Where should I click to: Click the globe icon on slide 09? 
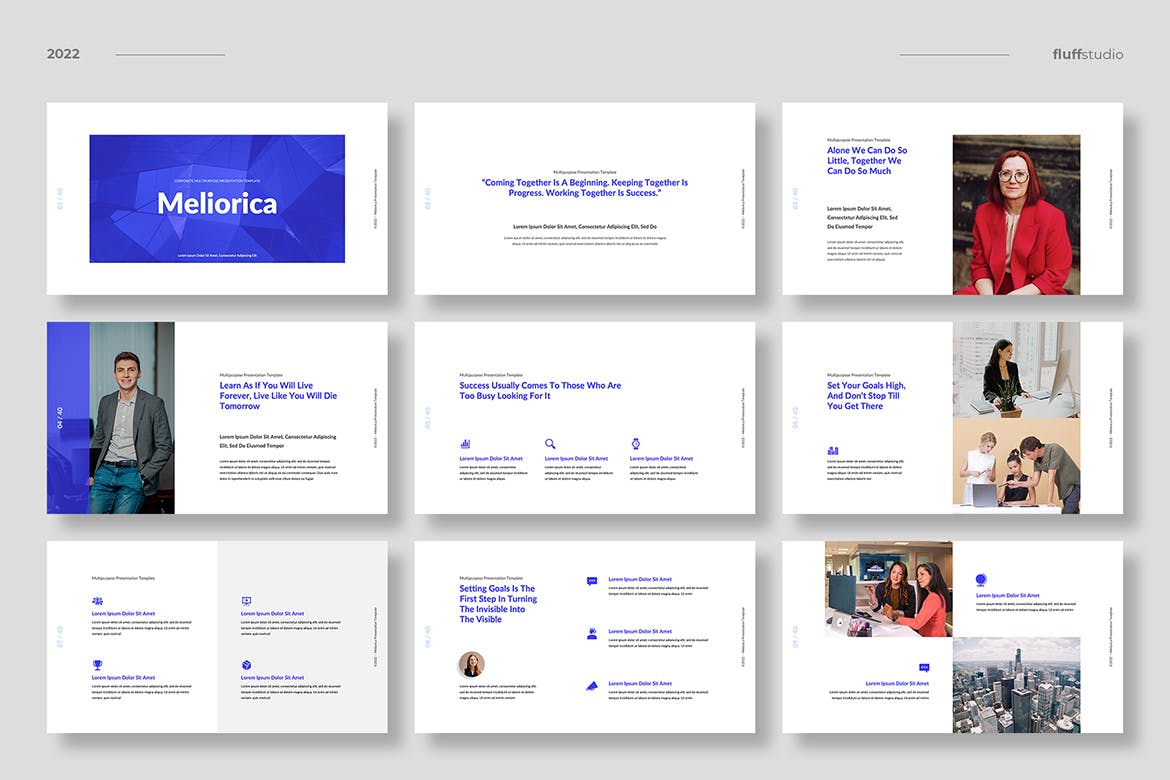(x=981, y=580)
